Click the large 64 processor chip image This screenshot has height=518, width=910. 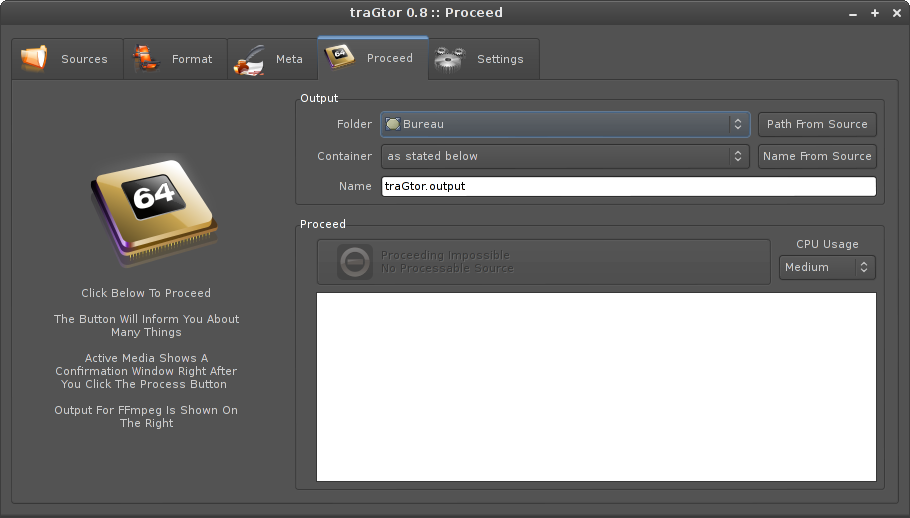pos(154,210)
